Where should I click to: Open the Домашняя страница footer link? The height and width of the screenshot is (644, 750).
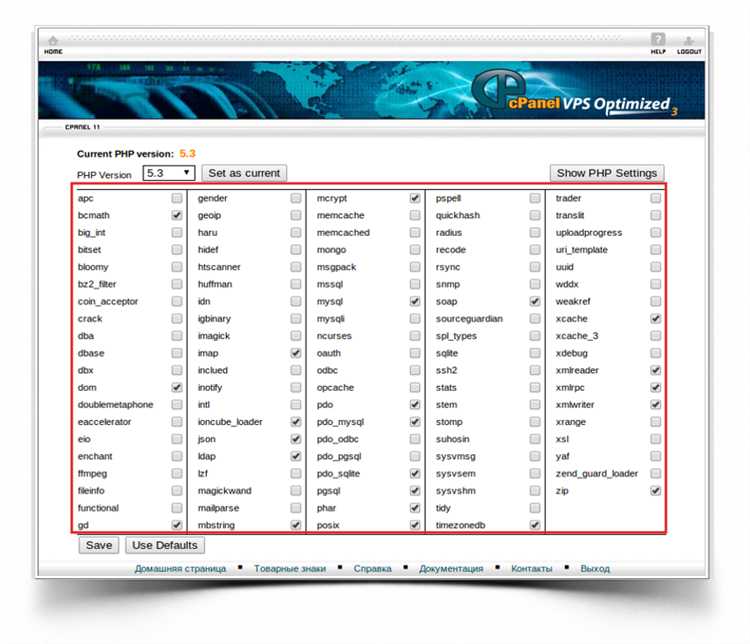(180, 569)
